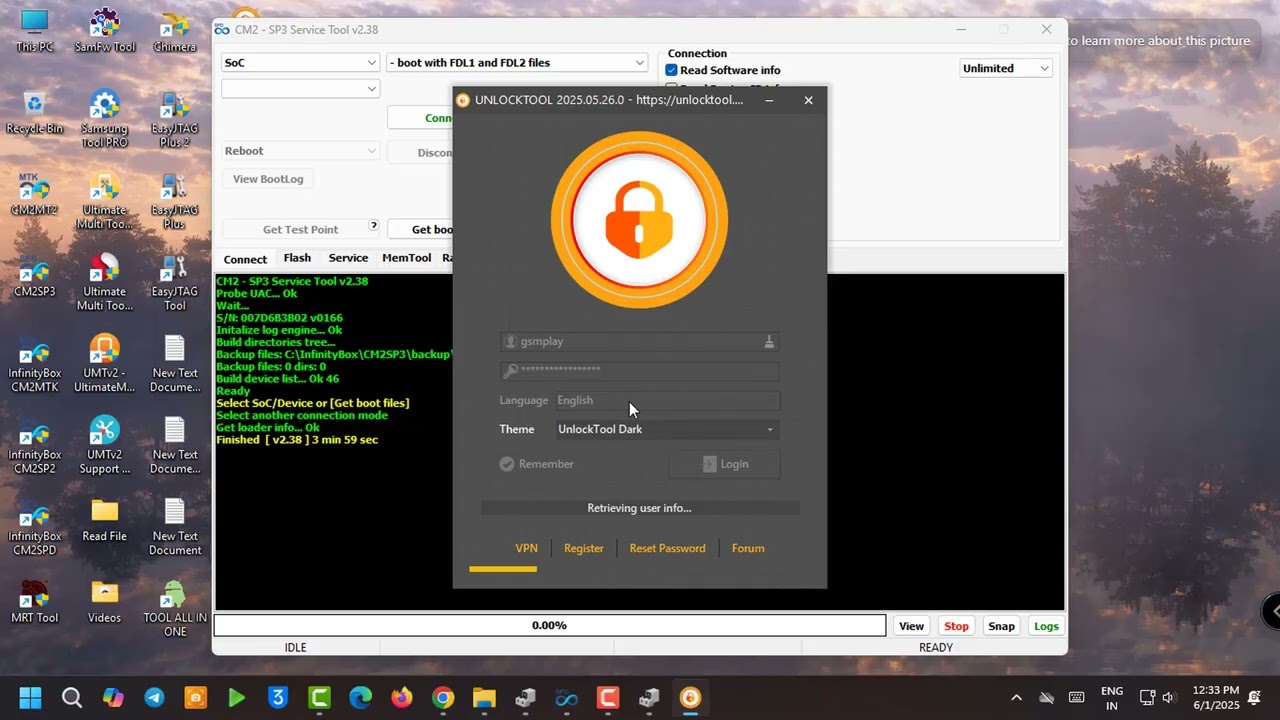The height and width of the screenshot is (720, 1280).
Task: Expand boot with FDL1 and FDL2 dropdown
Action: (517, 62)
